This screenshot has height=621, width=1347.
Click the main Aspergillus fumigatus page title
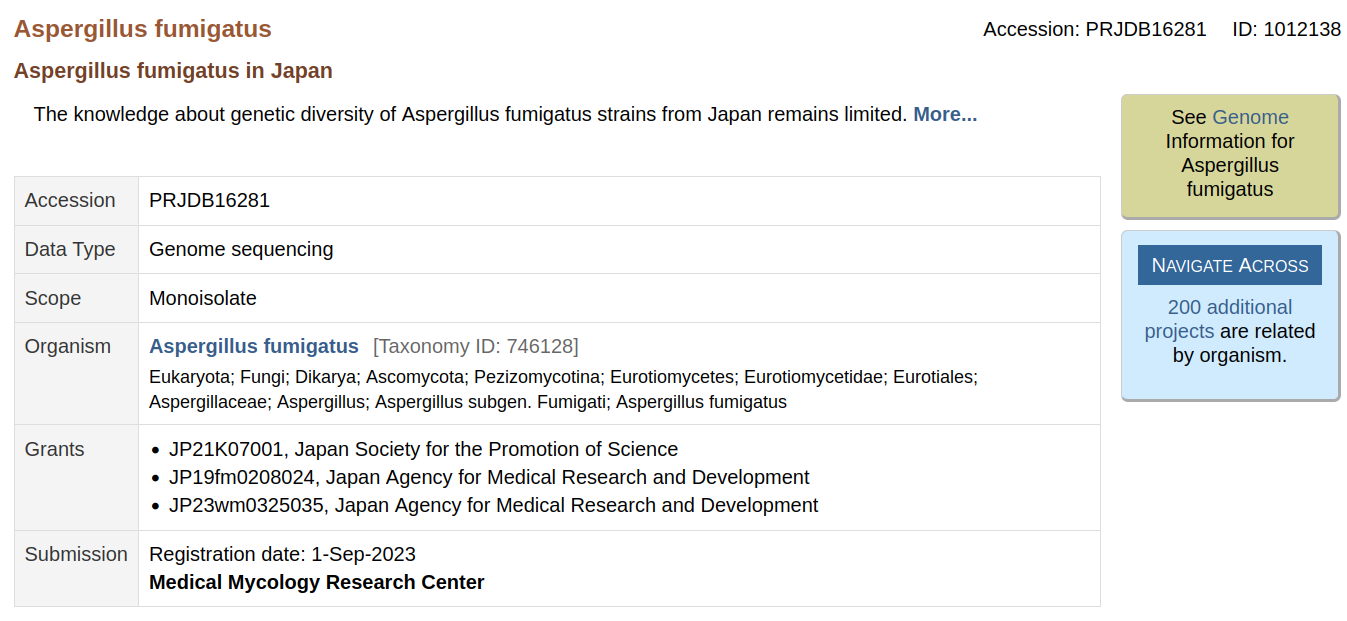(143, 29)
